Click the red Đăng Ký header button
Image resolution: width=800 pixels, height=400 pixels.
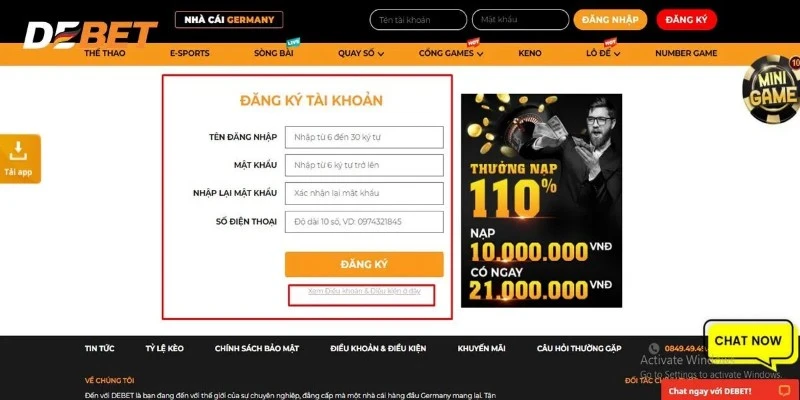click(687, 20)
